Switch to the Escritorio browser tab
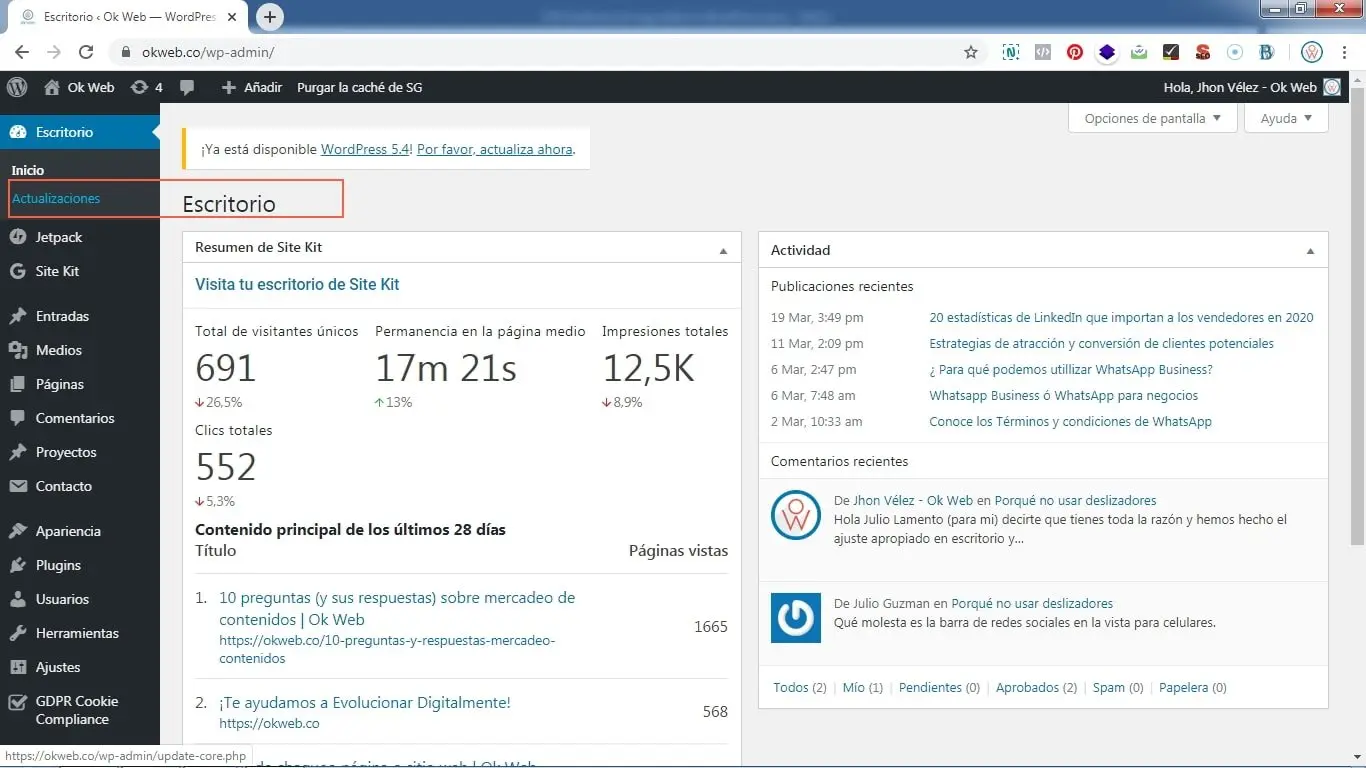The height and width of the screenshot is (768, 1366). 126,17
